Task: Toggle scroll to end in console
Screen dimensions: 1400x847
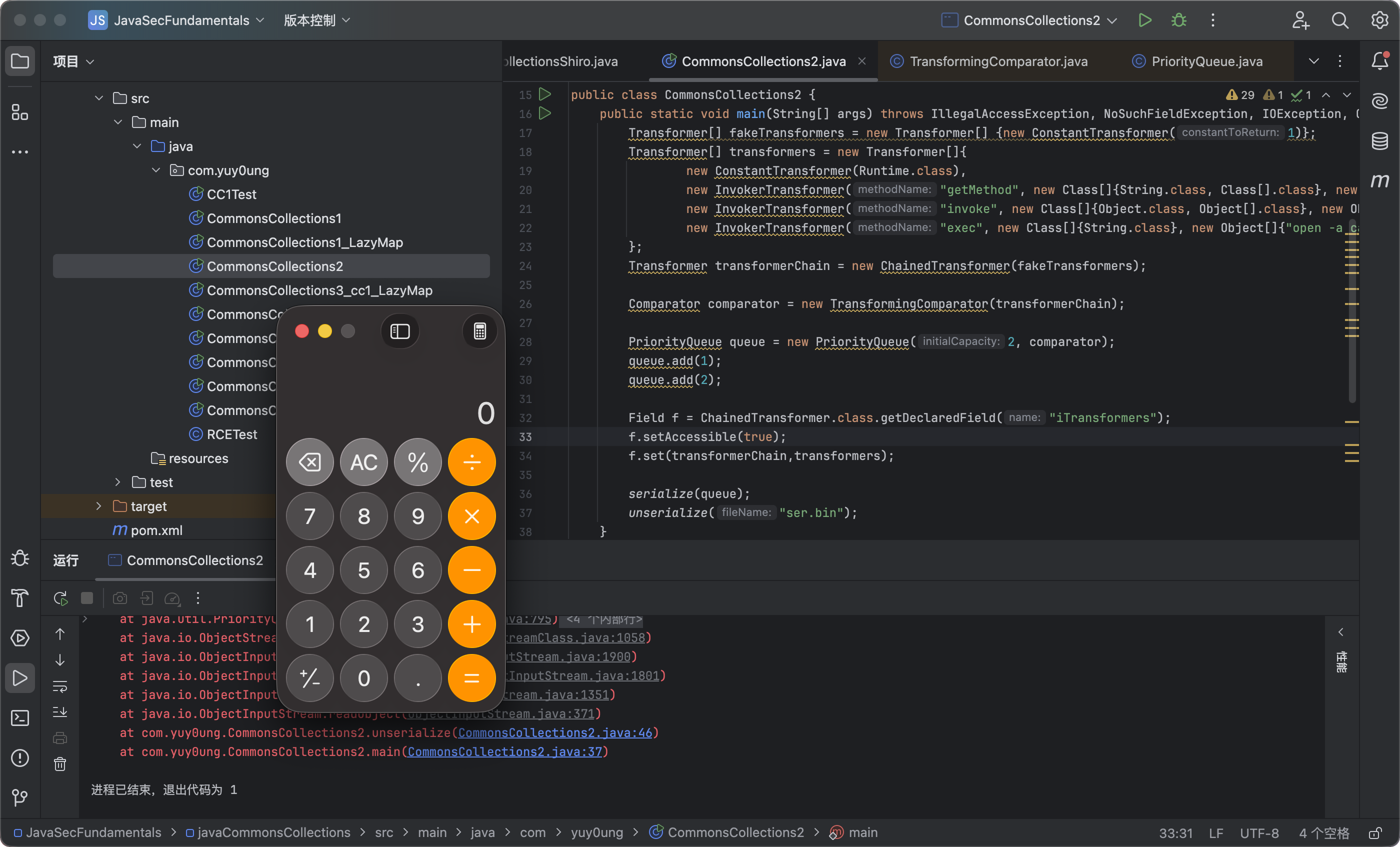Action: coord(60,712)
